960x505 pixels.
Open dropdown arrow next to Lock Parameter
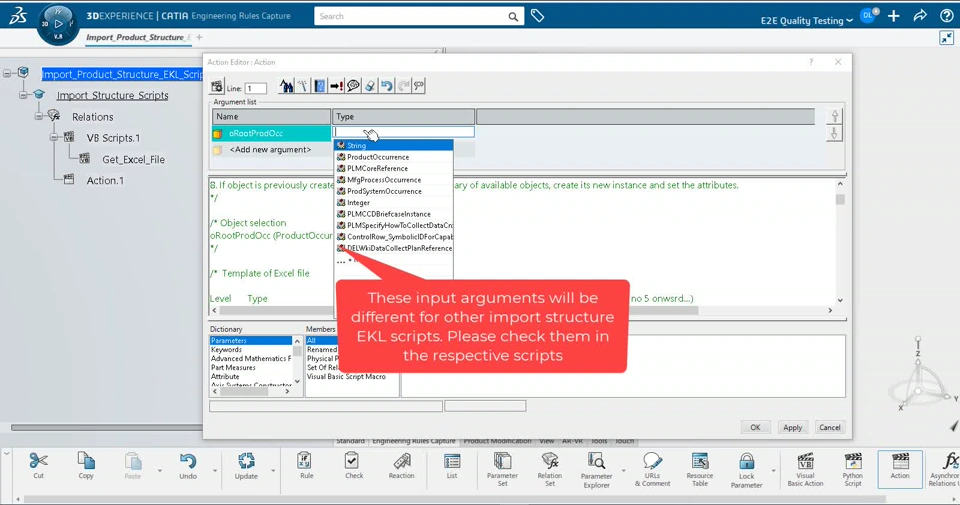[x=773, y=471]
